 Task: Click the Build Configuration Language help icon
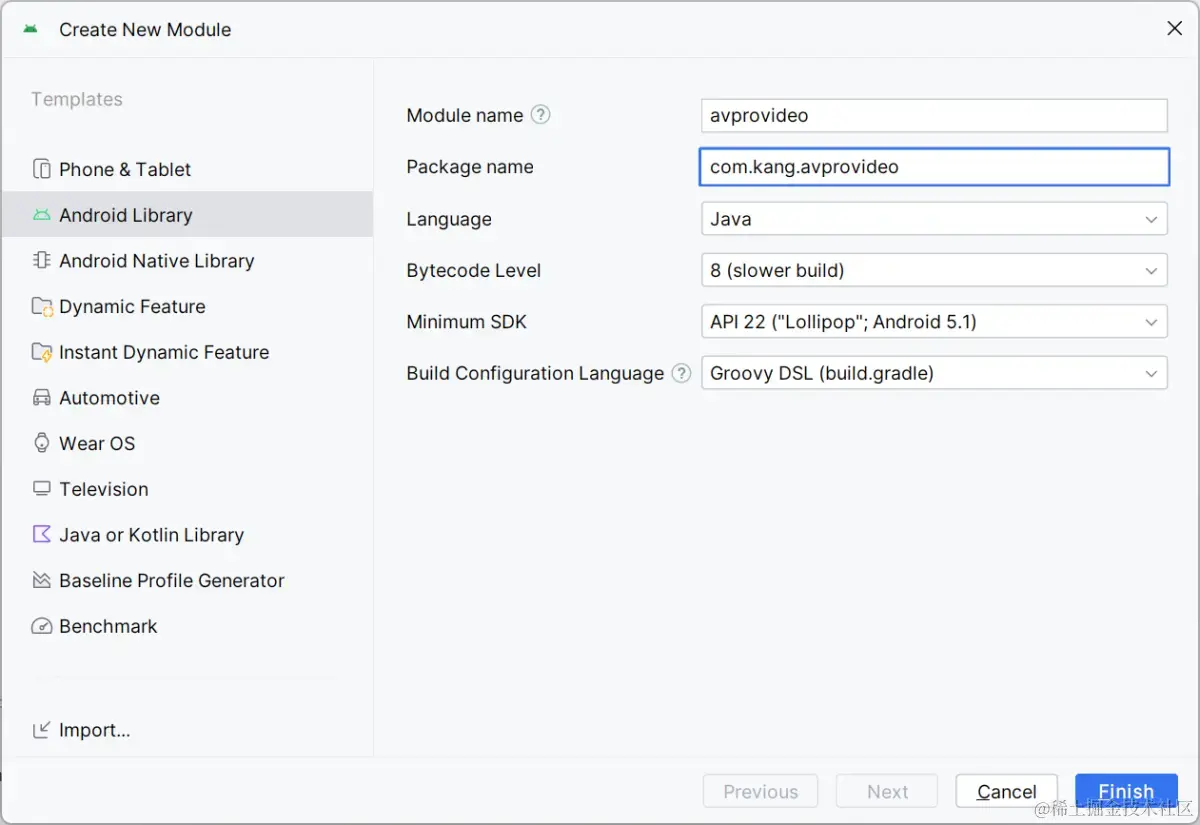[681, 373]
